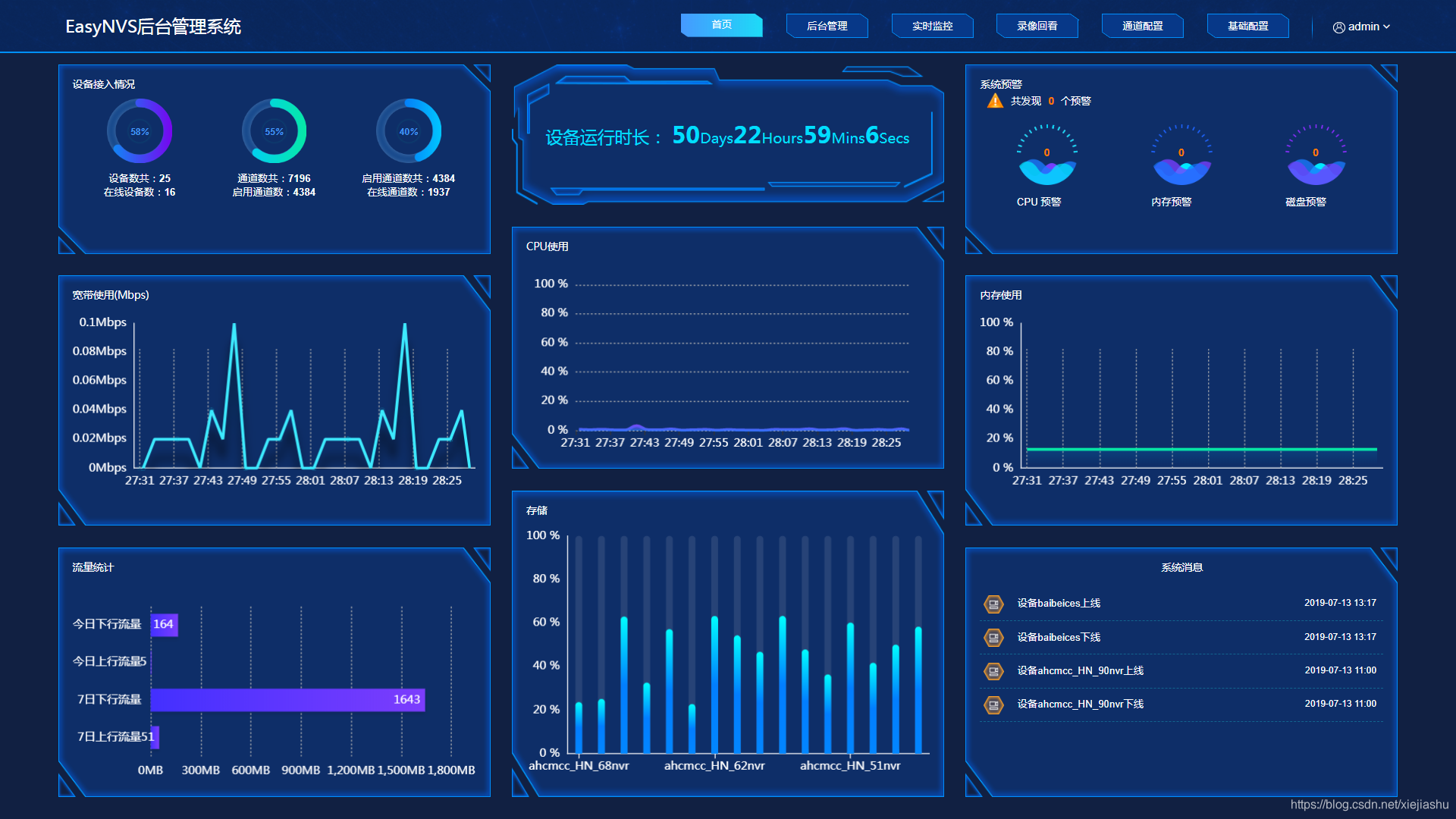The width and height of the screenshot is (1456, 819).
Task: Open the 后台管理 navigation tab
Action: [827, 26]
